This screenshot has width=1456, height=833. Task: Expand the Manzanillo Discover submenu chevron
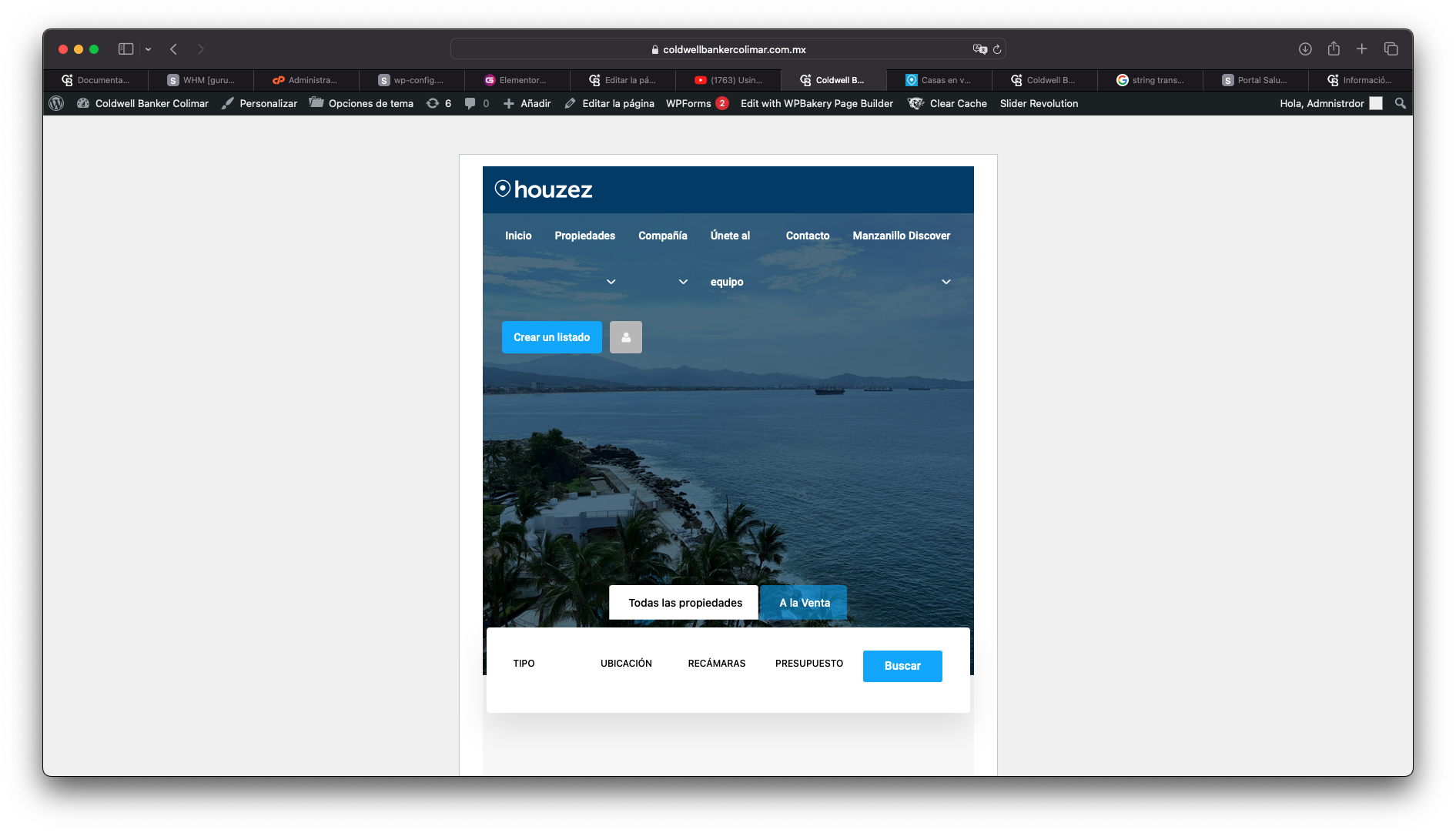coord(946,282)
